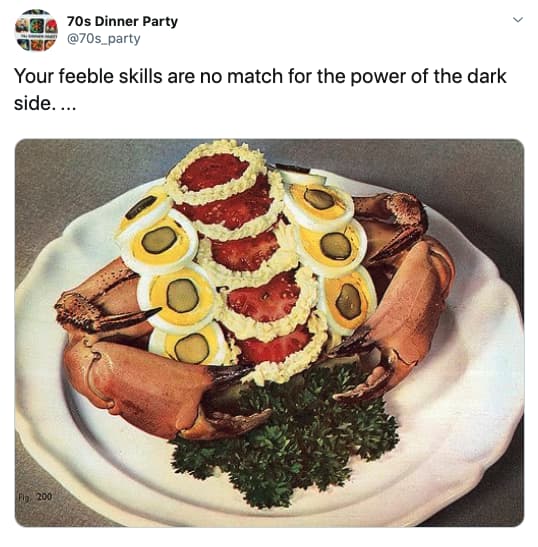Expand the truncated tweet ellipsis
Screen dimensions: 538x547
(68, 104)
